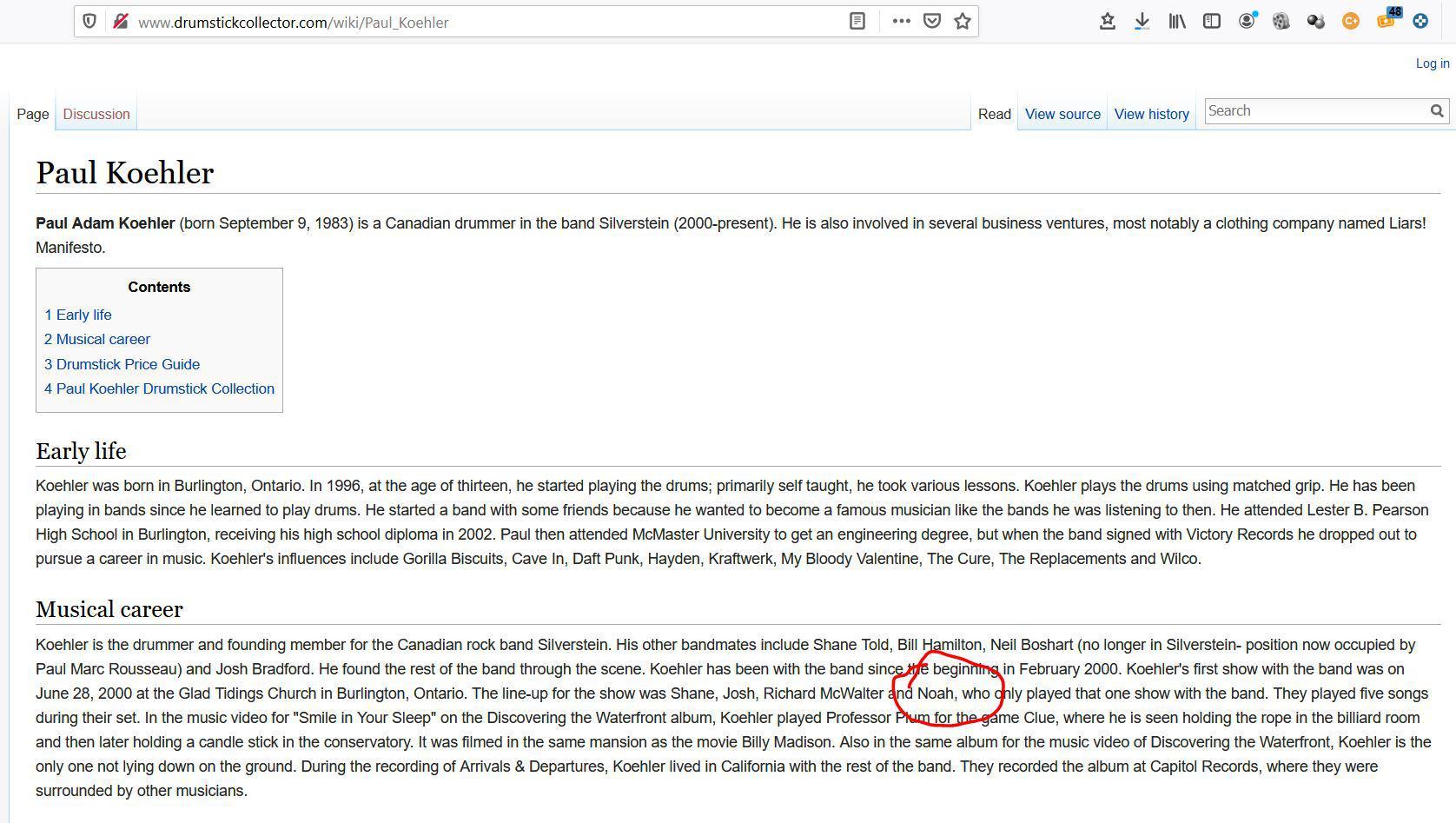
Task: Open page actions three-dot menu
Action: click(x=901, y=22)
